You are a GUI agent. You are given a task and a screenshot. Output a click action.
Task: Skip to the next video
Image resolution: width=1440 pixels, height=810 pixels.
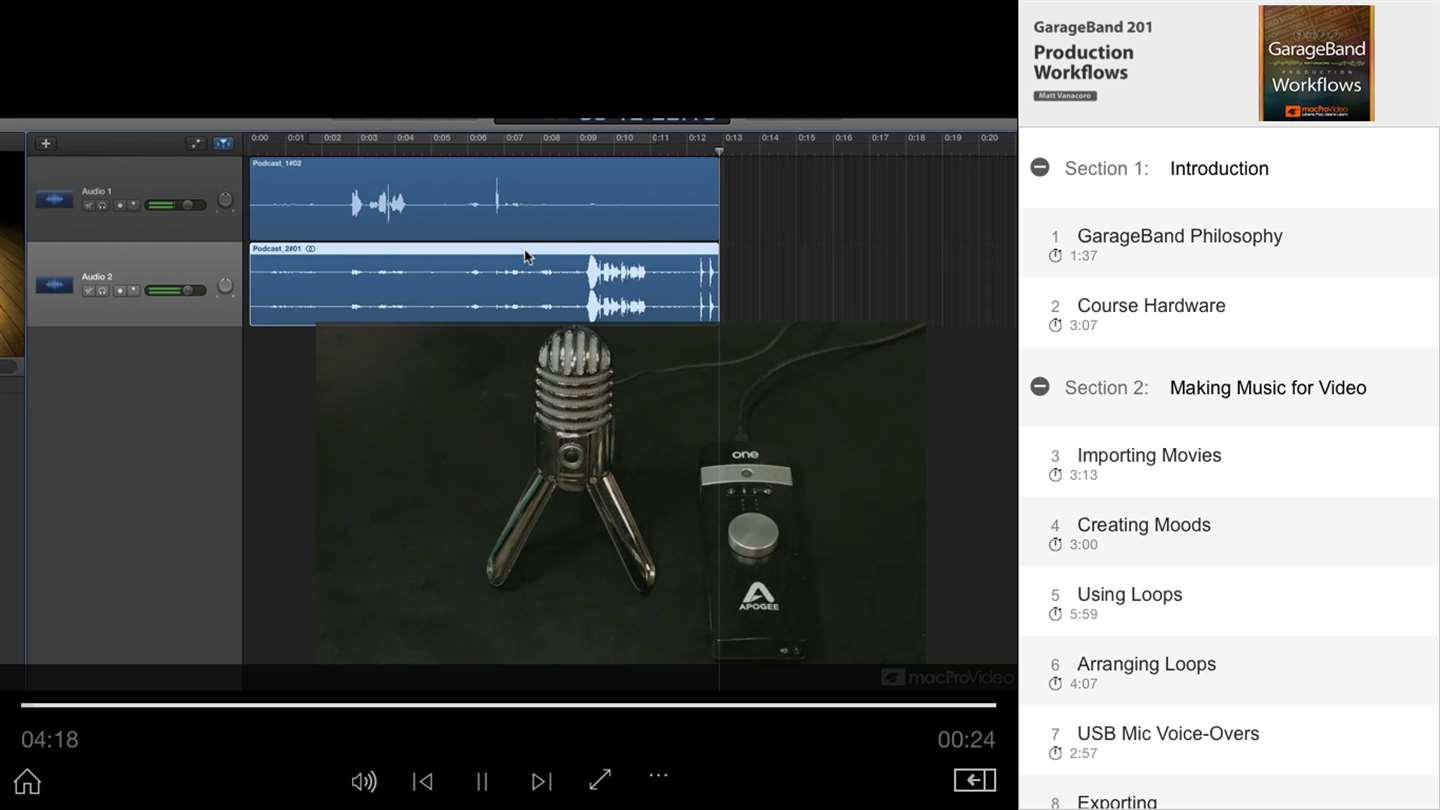[541, 781]
